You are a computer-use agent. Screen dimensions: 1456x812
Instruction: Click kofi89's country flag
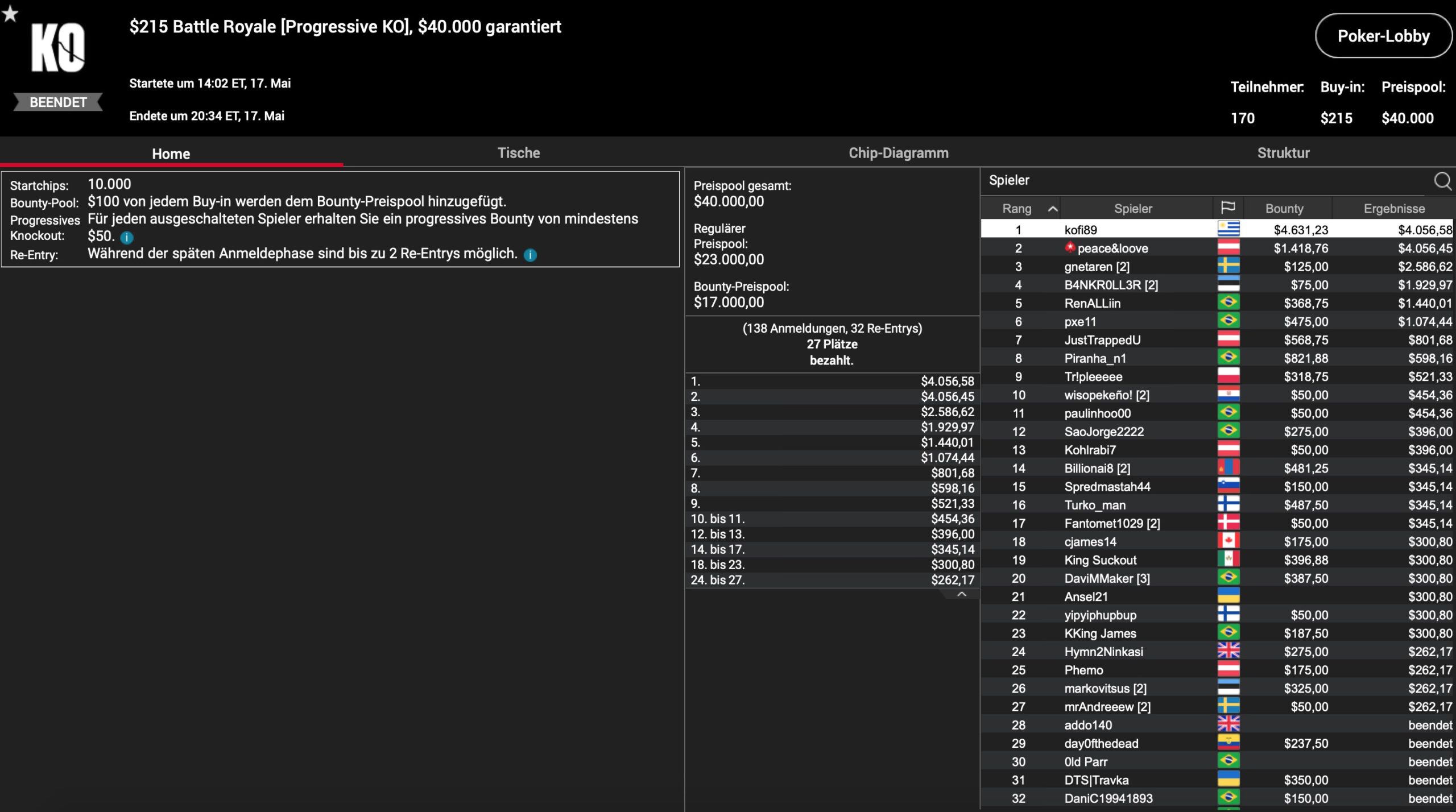(1228, 230)
